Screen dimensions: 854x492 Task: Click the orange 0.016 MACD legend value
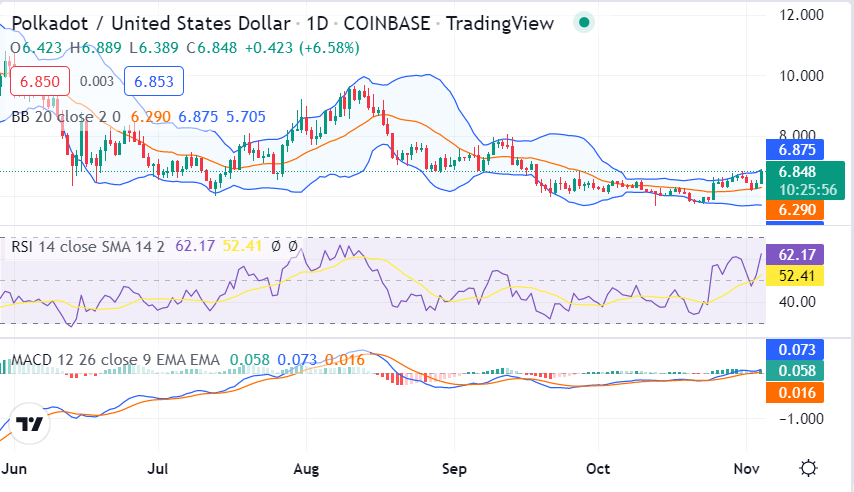345,360
